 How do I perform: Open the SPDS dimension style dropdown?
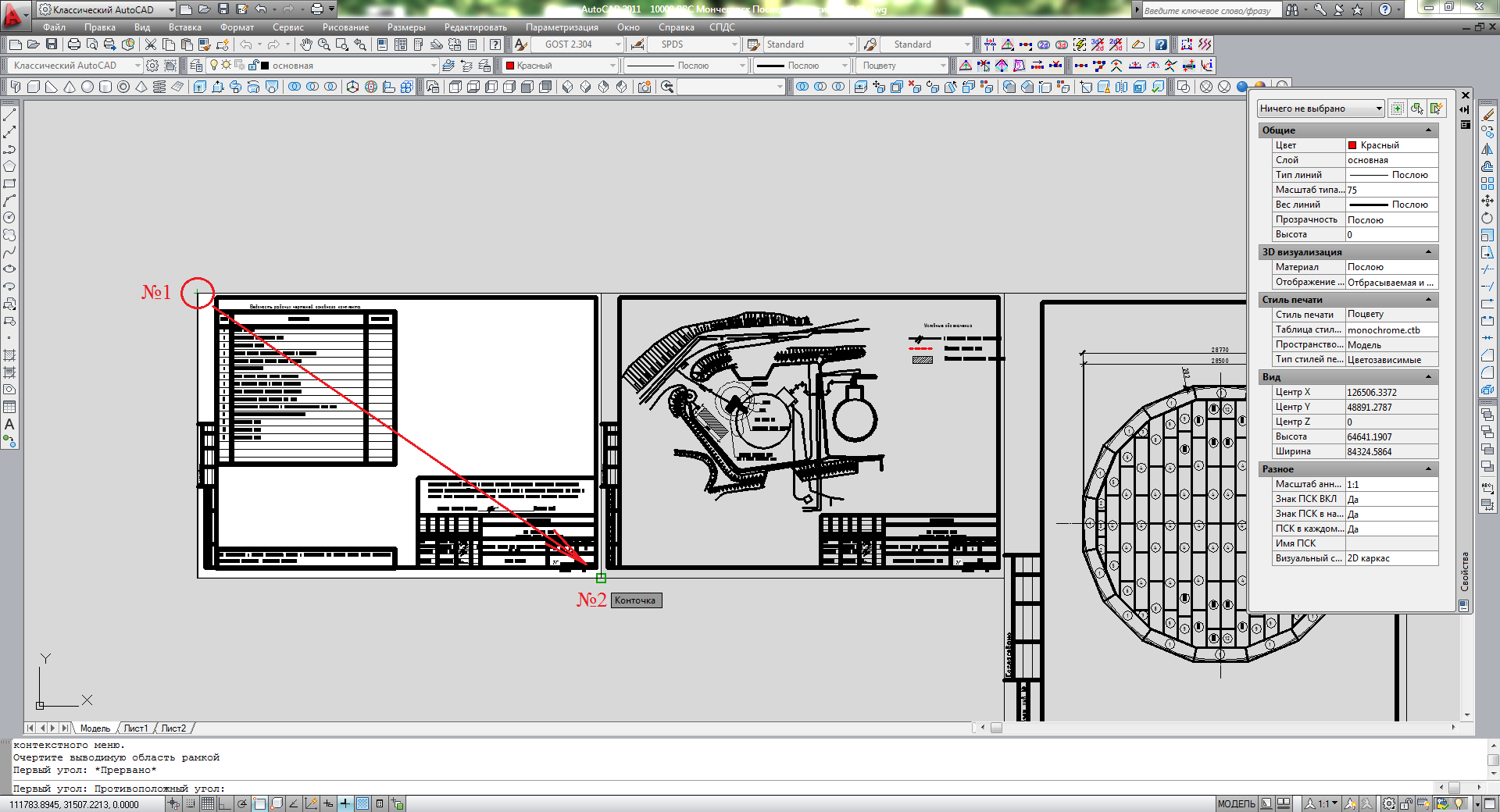click(734, 45)
